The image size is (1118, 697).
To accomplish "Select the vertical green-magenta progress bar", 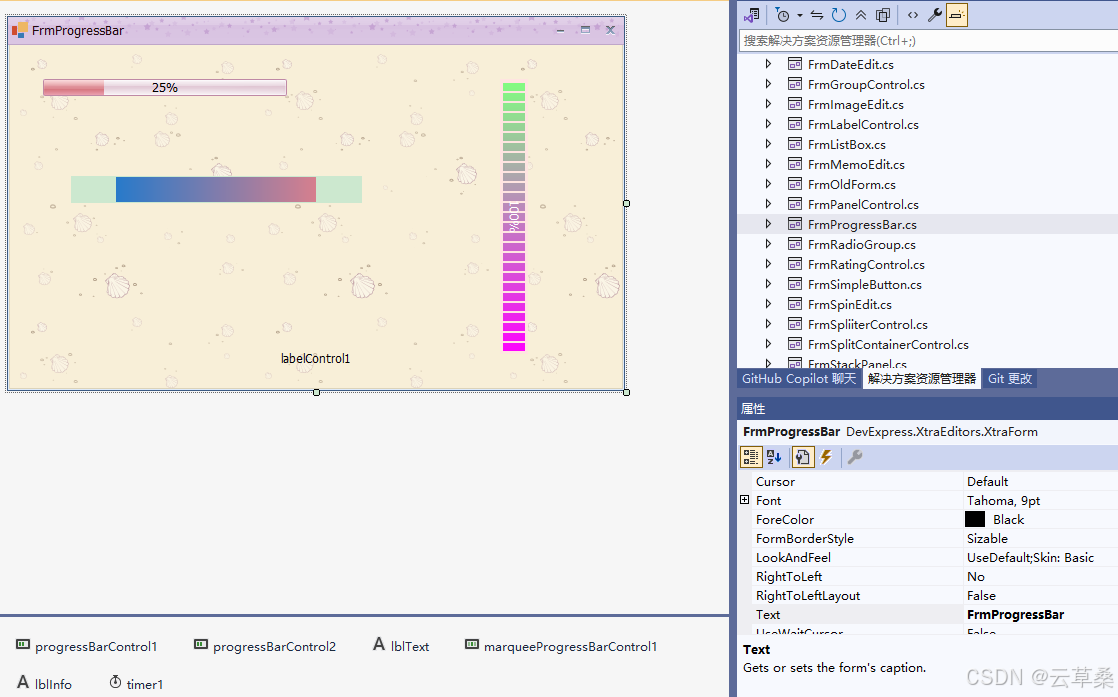I will [513, 217].
